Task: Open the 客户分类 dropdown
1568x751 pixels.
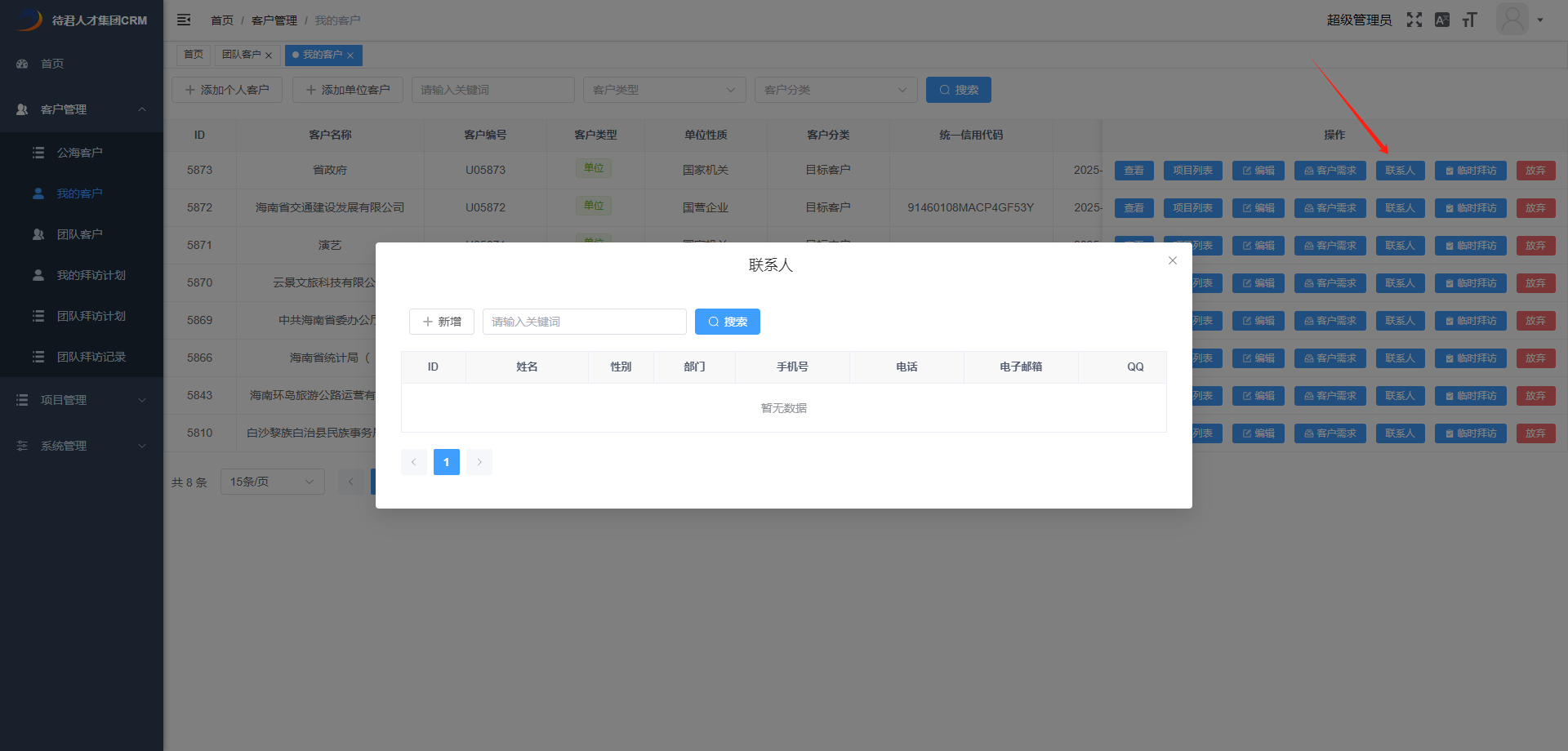Action: (836, 90)
